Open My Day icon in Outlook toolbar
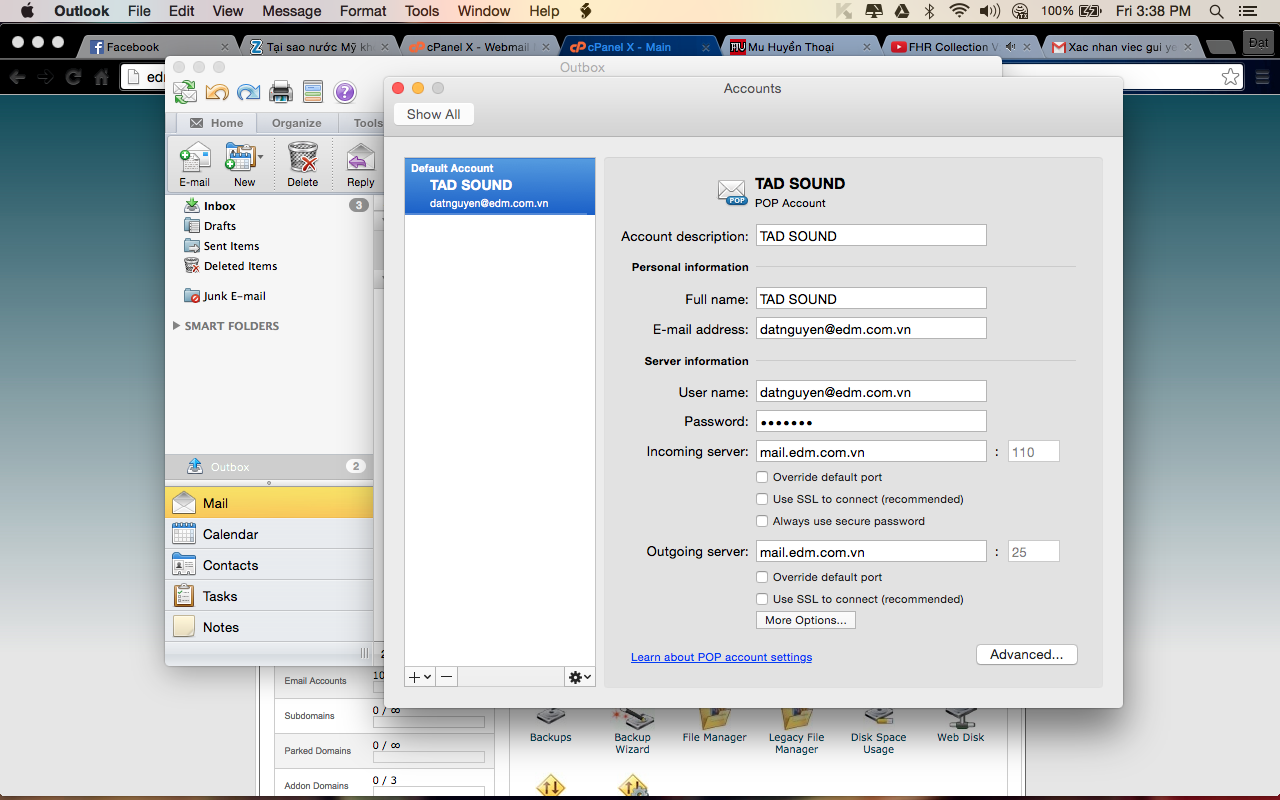The height and width of the screenshot is (800, 1280). tap(313, 92)
